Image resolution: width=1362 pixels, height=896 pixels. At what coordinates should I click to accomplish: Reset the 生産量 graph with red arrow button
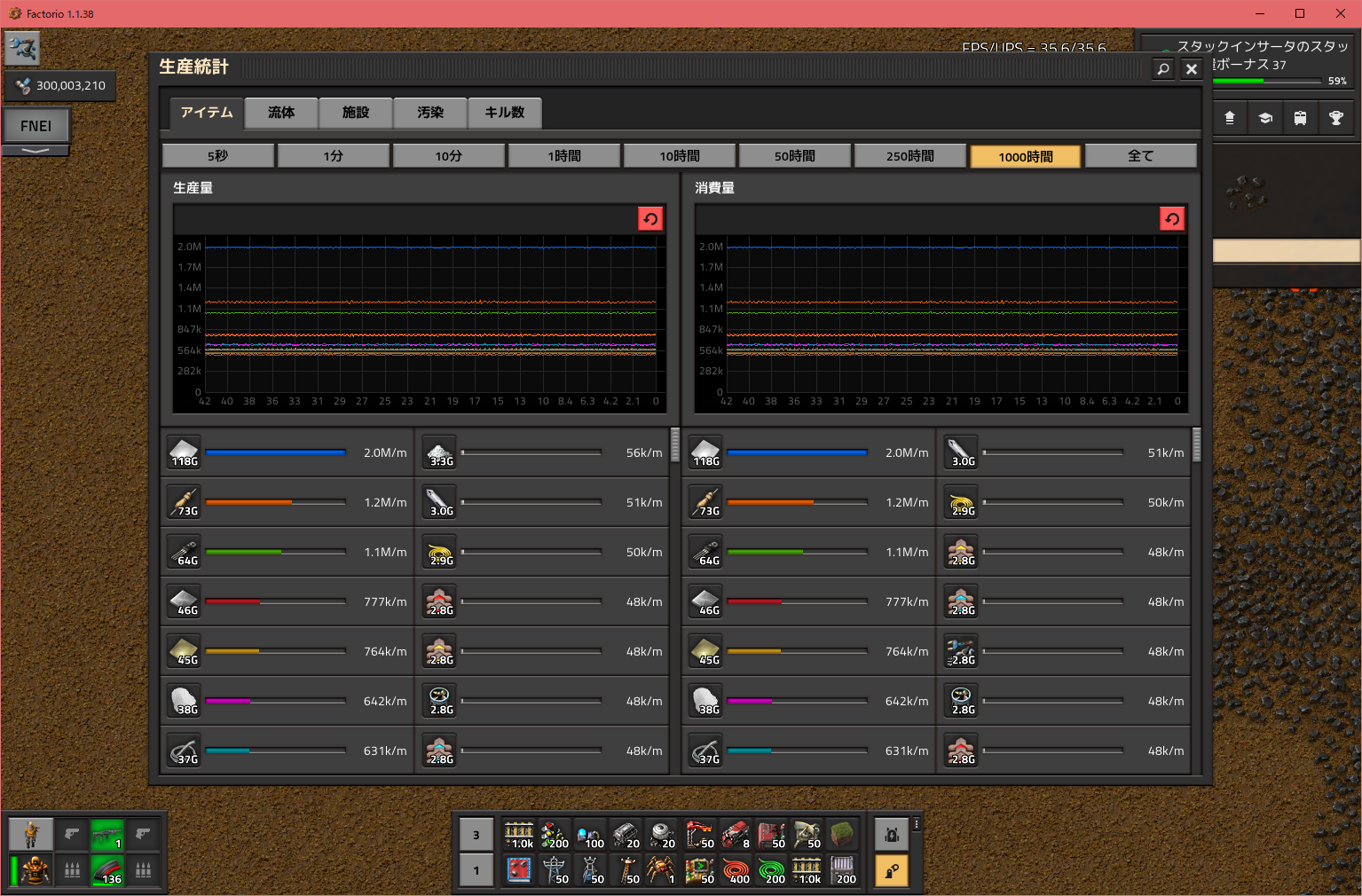650,219
